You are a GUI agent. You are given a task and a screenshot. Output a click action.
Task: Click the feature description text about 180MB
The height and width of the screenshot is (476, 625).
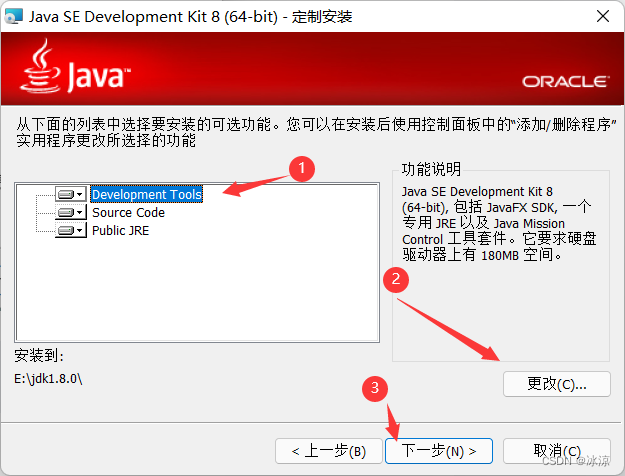(499, 223)
